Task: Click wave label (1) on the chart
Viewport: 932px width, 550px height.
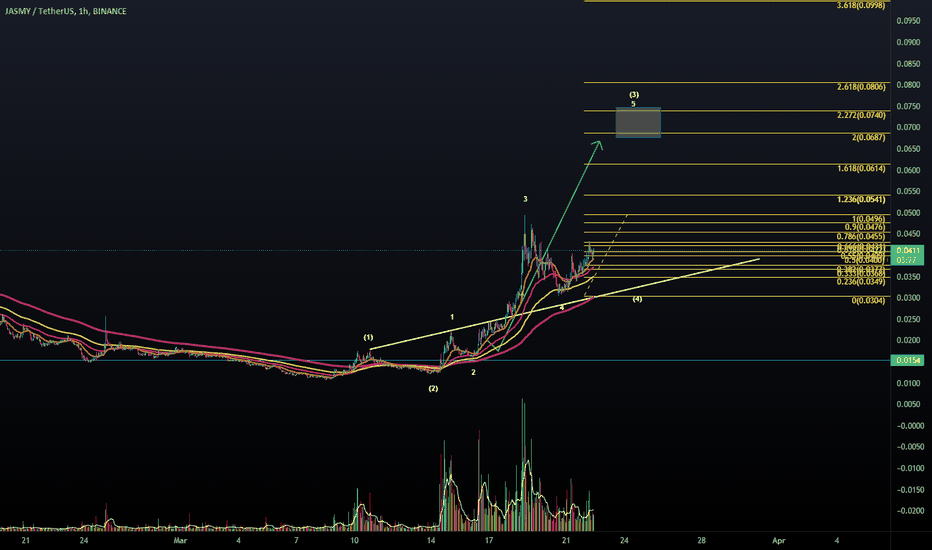Action: [368, 337]
